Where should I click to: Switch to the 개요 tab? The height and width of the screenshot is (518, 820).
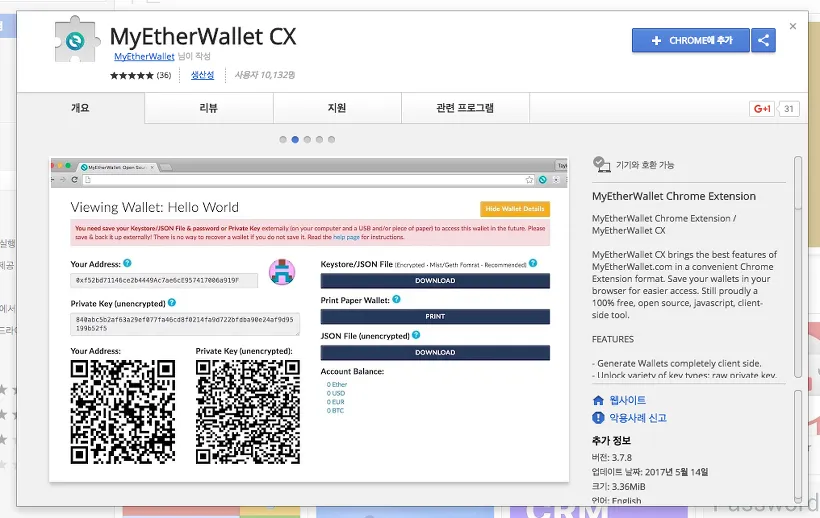pos(81,108)
